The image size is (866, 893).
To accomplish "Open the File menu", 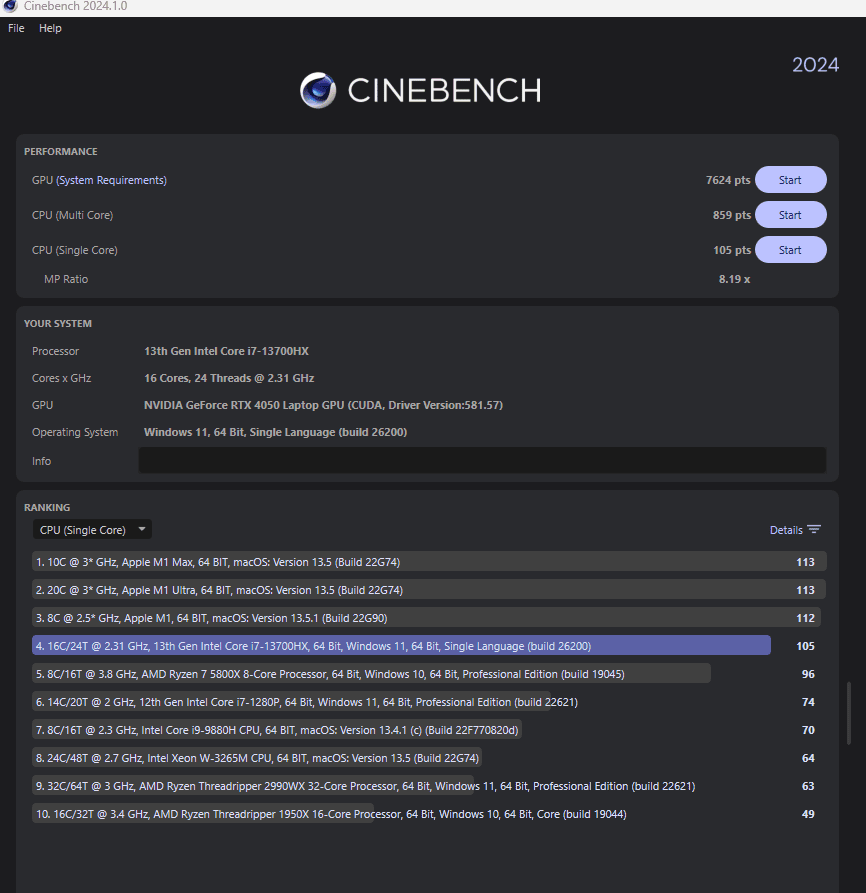I will tap(16, 28).
